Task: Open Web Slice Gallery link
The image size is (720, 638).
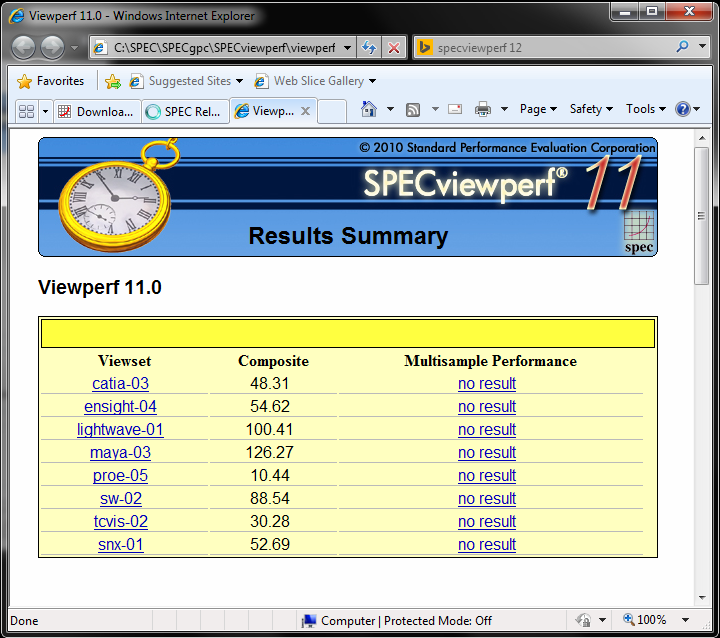Action: pyautogui.click(x=310, y=81)
